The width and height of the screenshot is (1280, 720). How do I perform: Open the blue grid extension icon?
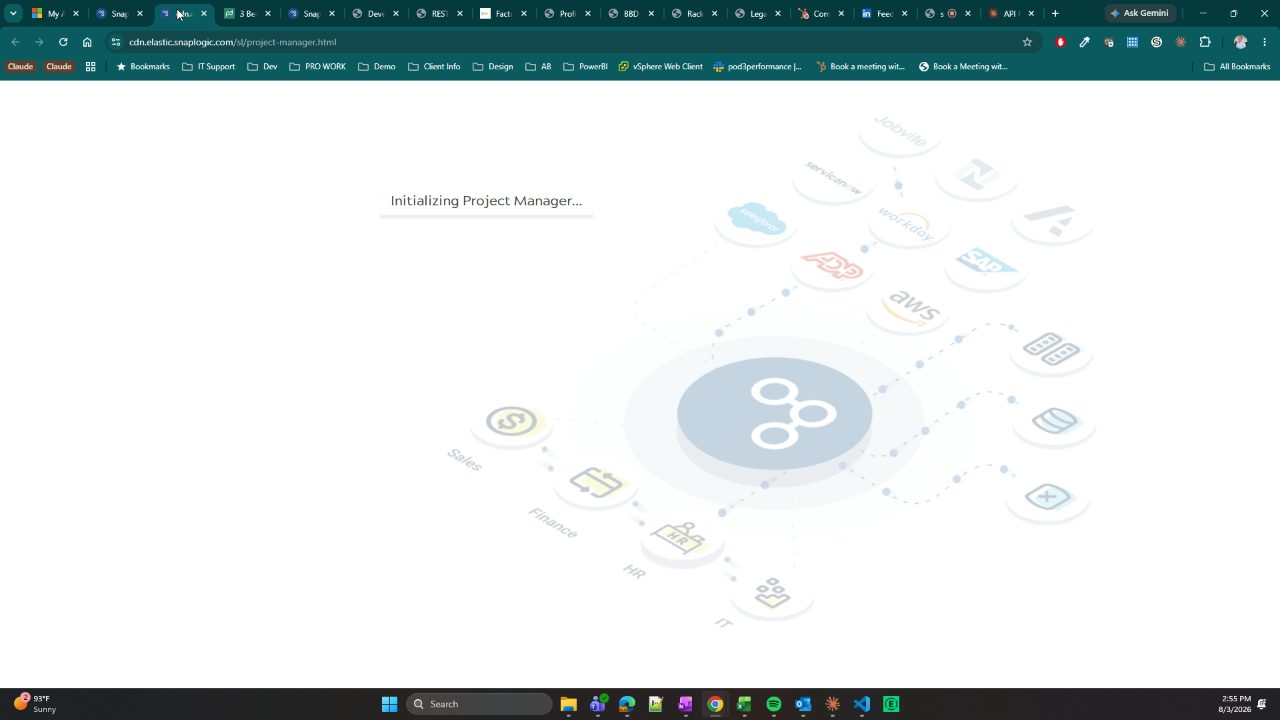pos(1132,42)
